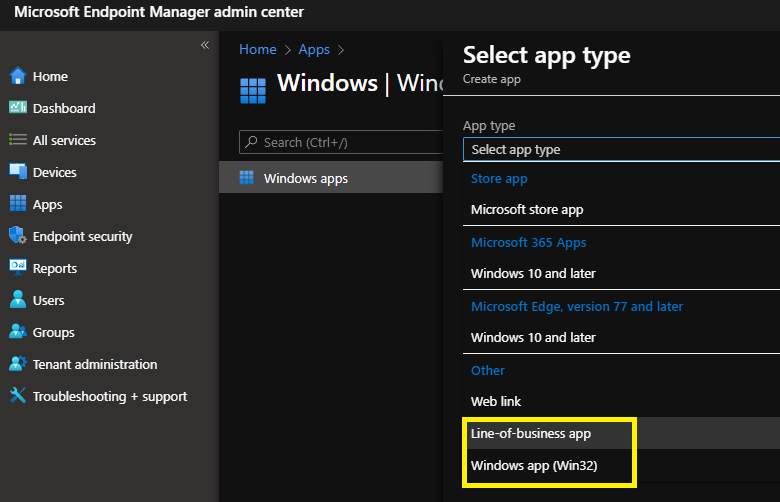Viewport: 780px width, 502px height.
Task: Click the Apps grid icon in sidebar
Action: click(x=18, y=203)
